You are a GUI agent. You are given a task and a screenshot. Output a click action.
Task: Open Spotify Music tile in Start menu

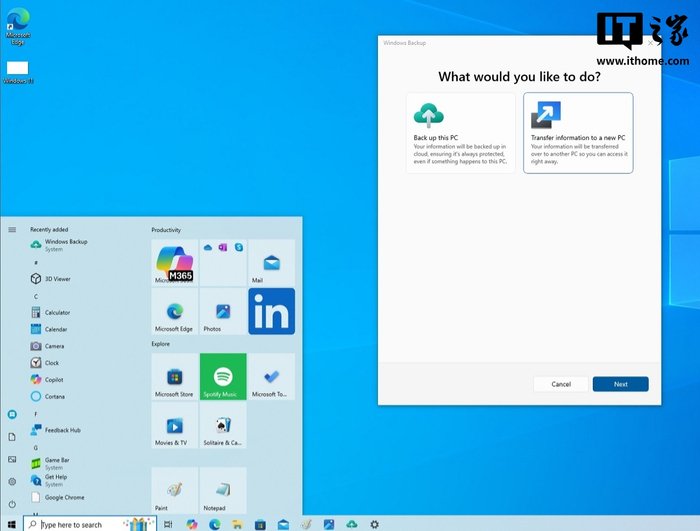223,377
